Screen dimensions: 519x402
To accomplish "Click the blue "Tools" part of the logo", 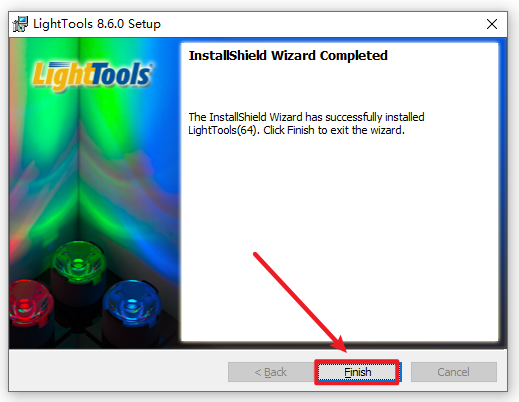I will [x=121, y=74].
